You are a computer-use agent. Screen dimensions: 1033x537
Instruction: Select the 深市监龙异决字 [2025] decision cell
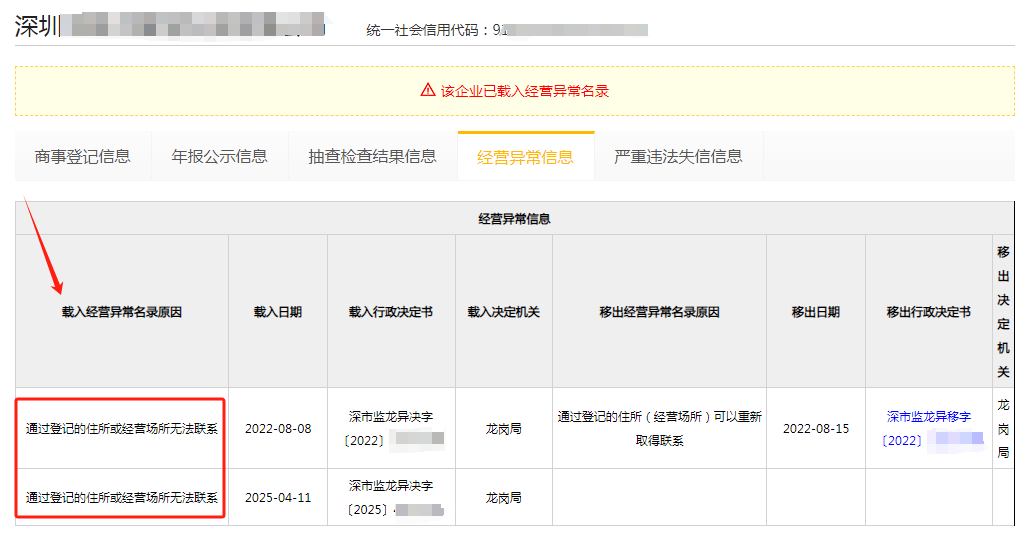391,497
